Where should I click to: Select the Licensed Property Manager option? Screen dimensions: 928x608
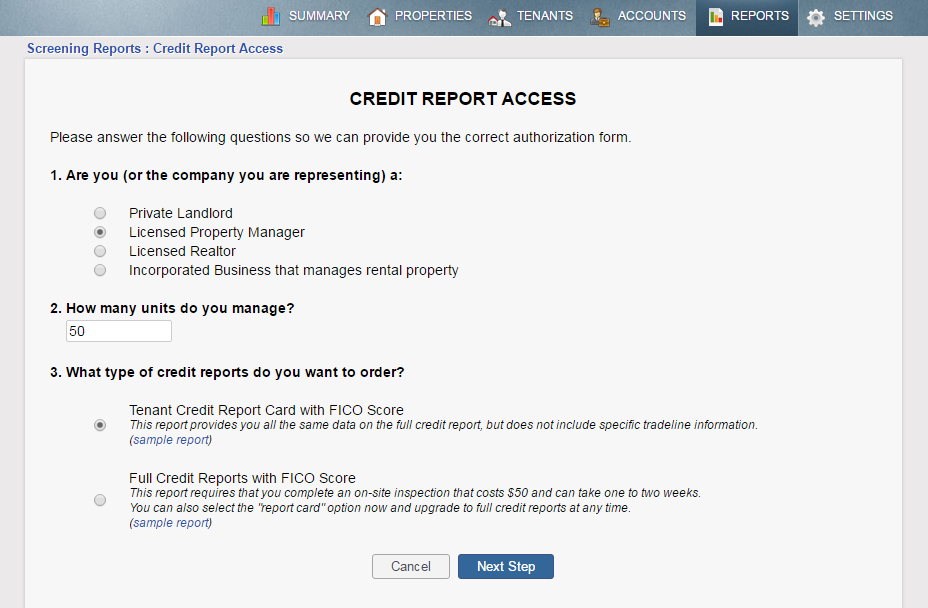click(100, 232)
